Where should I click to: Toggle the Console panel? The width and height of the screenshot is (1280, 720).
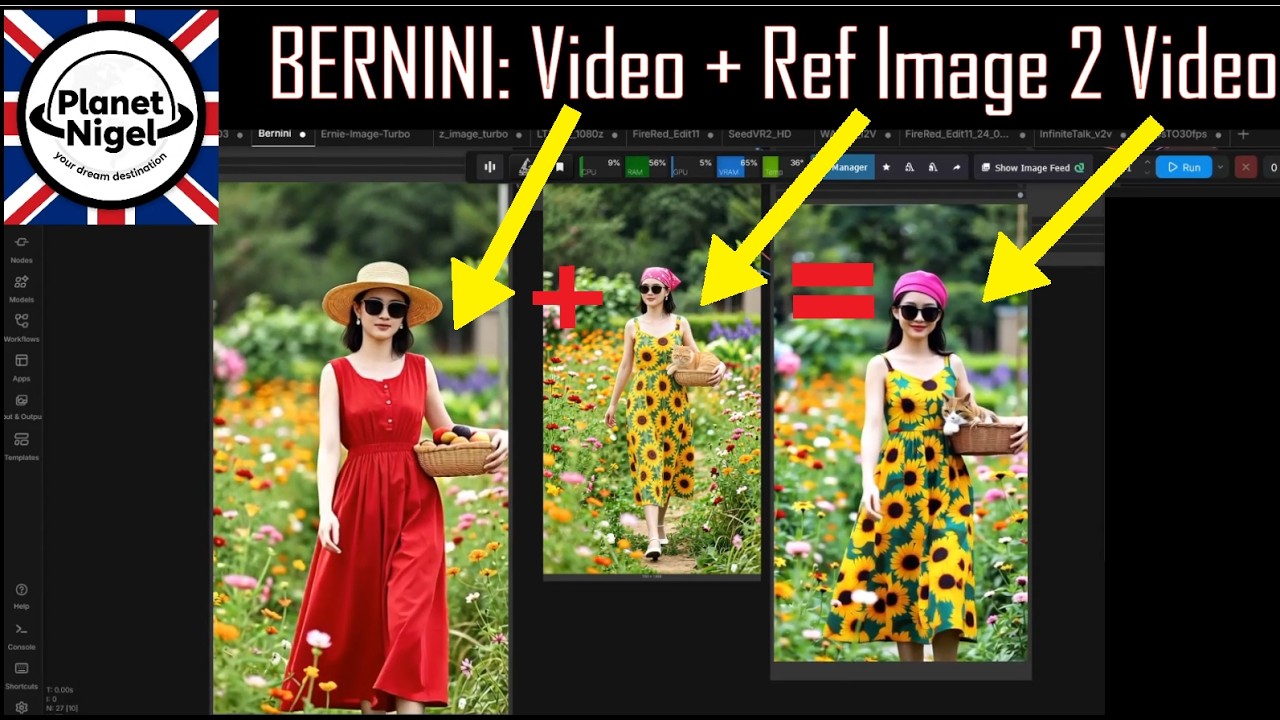21,636
